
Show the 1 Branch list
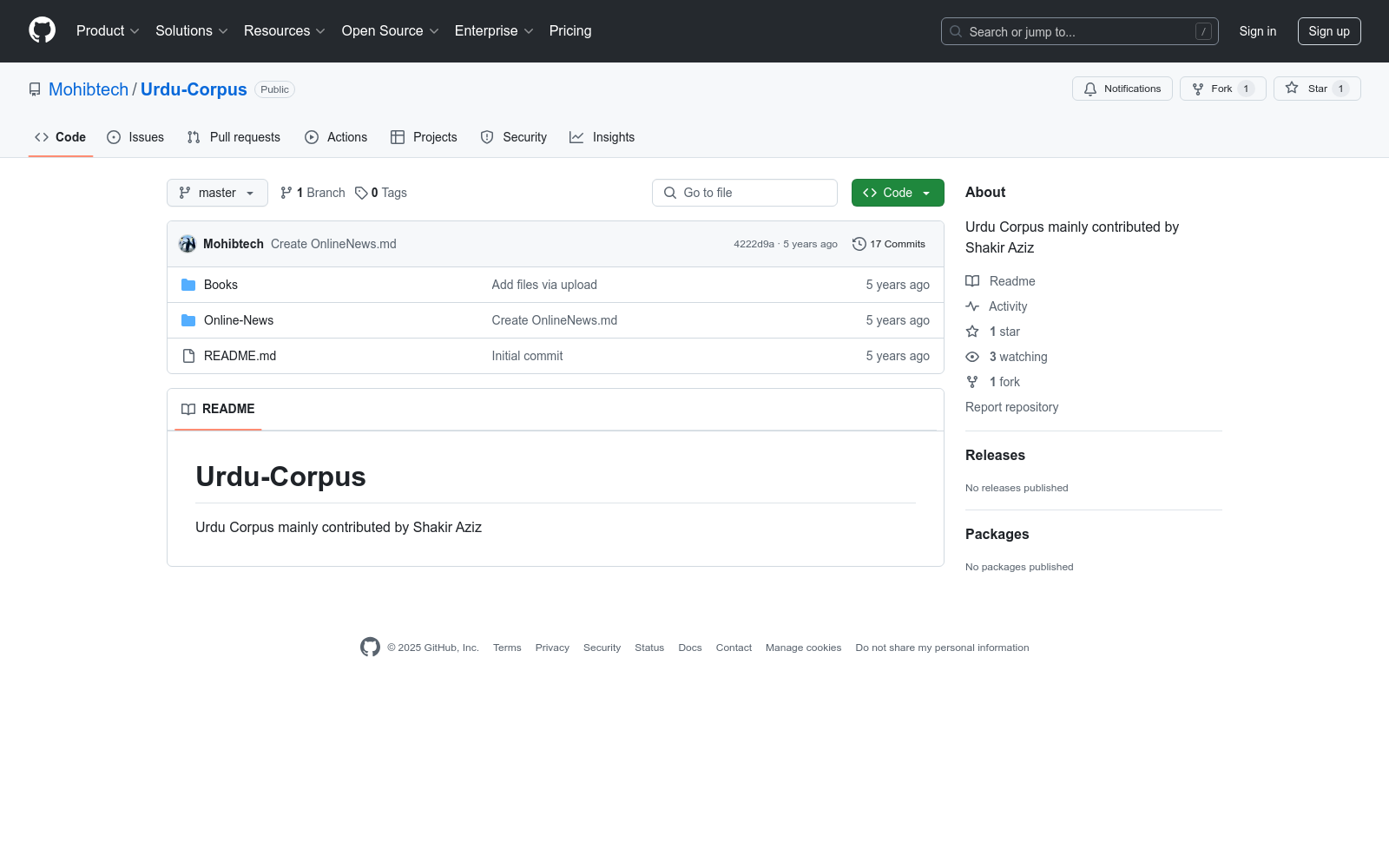pyautogui.click(x=313, y=193)
